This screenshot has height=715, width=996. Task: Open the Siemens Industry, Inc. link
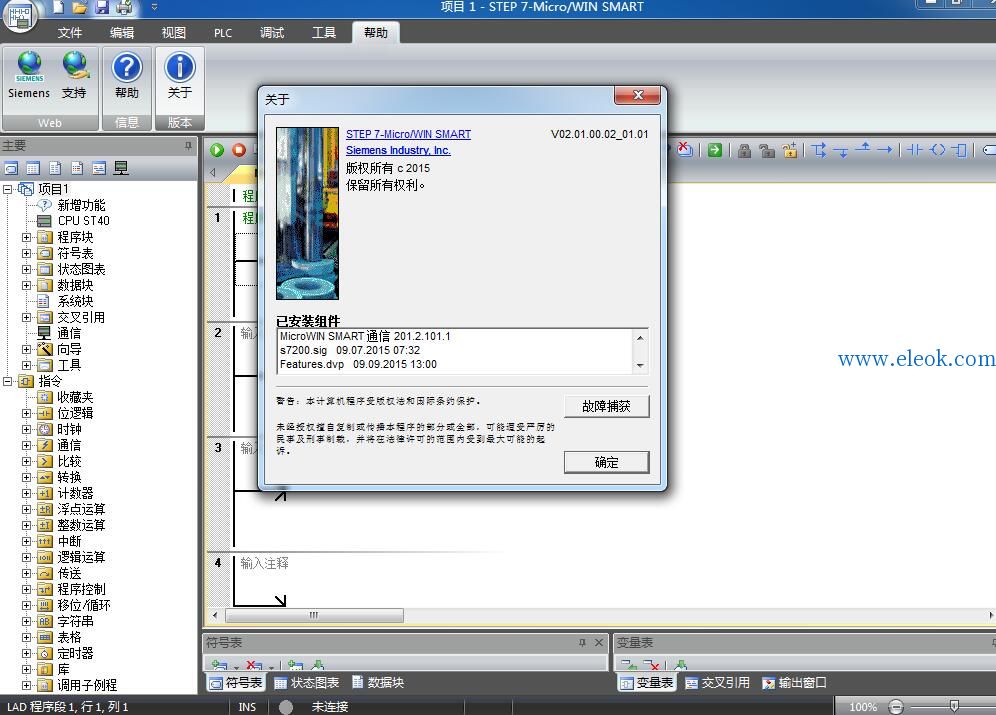pos(398,150)
